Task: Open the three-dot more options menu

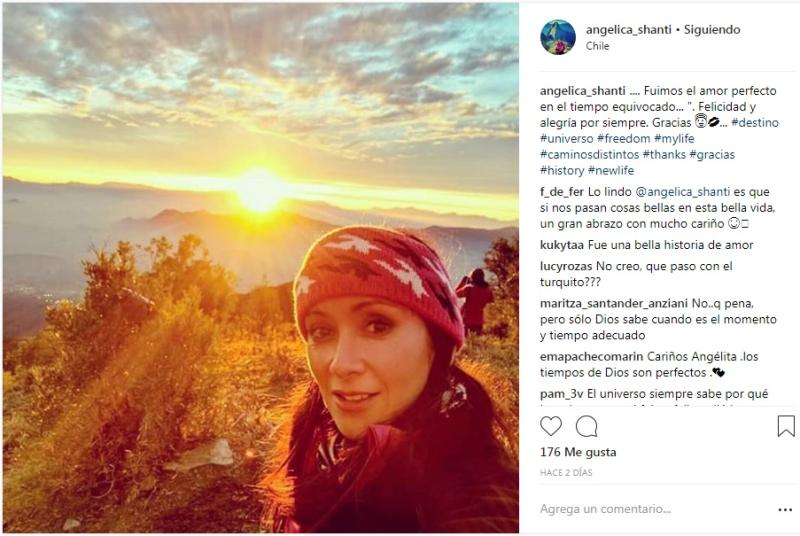Action: point(785,509)
